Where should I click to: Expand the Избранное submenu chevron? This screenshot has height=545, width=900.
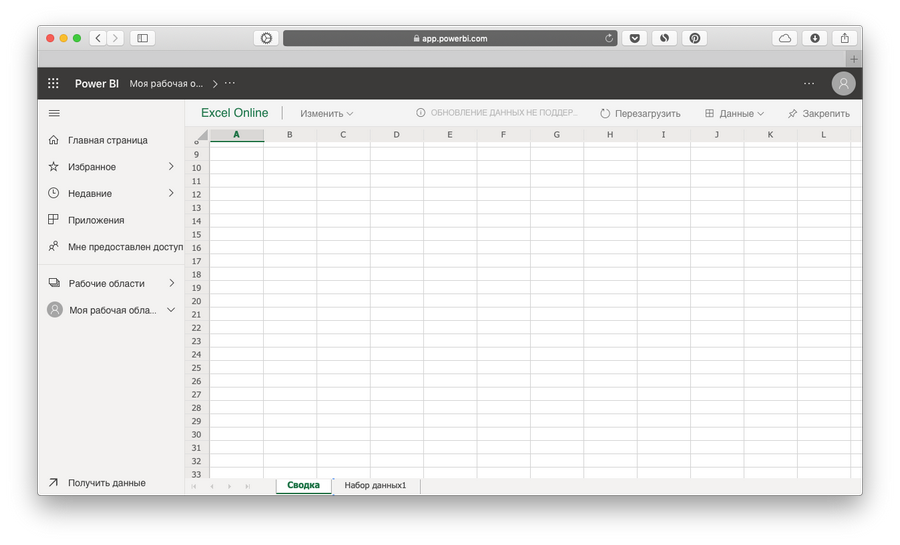pos(171,167)
